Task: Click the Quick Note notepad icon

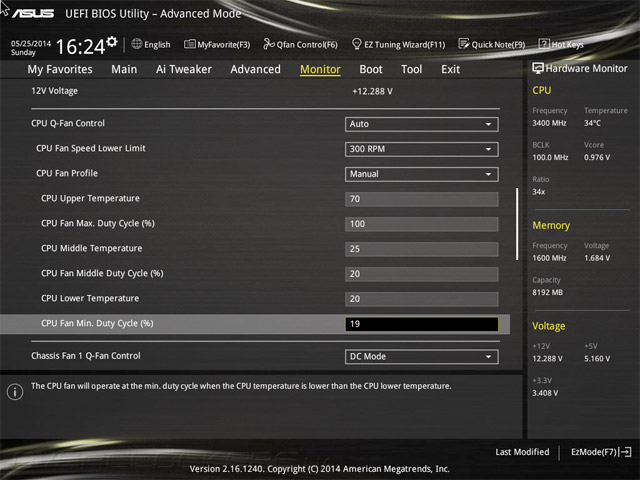Action: pos(464,44)
